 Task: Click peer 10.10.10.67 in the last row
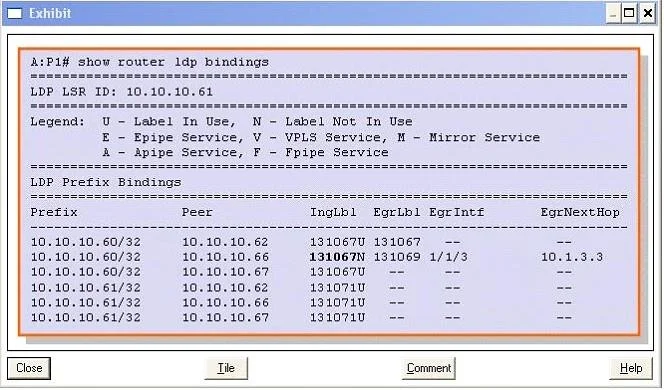[x=225, y=318]
